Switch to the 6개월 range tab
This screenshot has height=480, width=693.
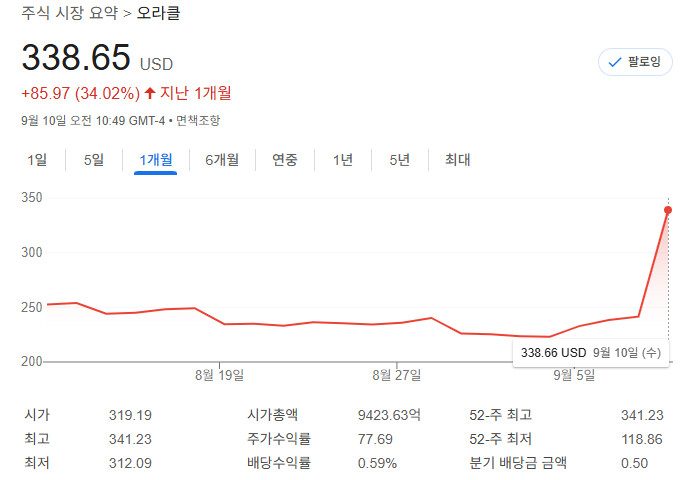tap(222, 160)
